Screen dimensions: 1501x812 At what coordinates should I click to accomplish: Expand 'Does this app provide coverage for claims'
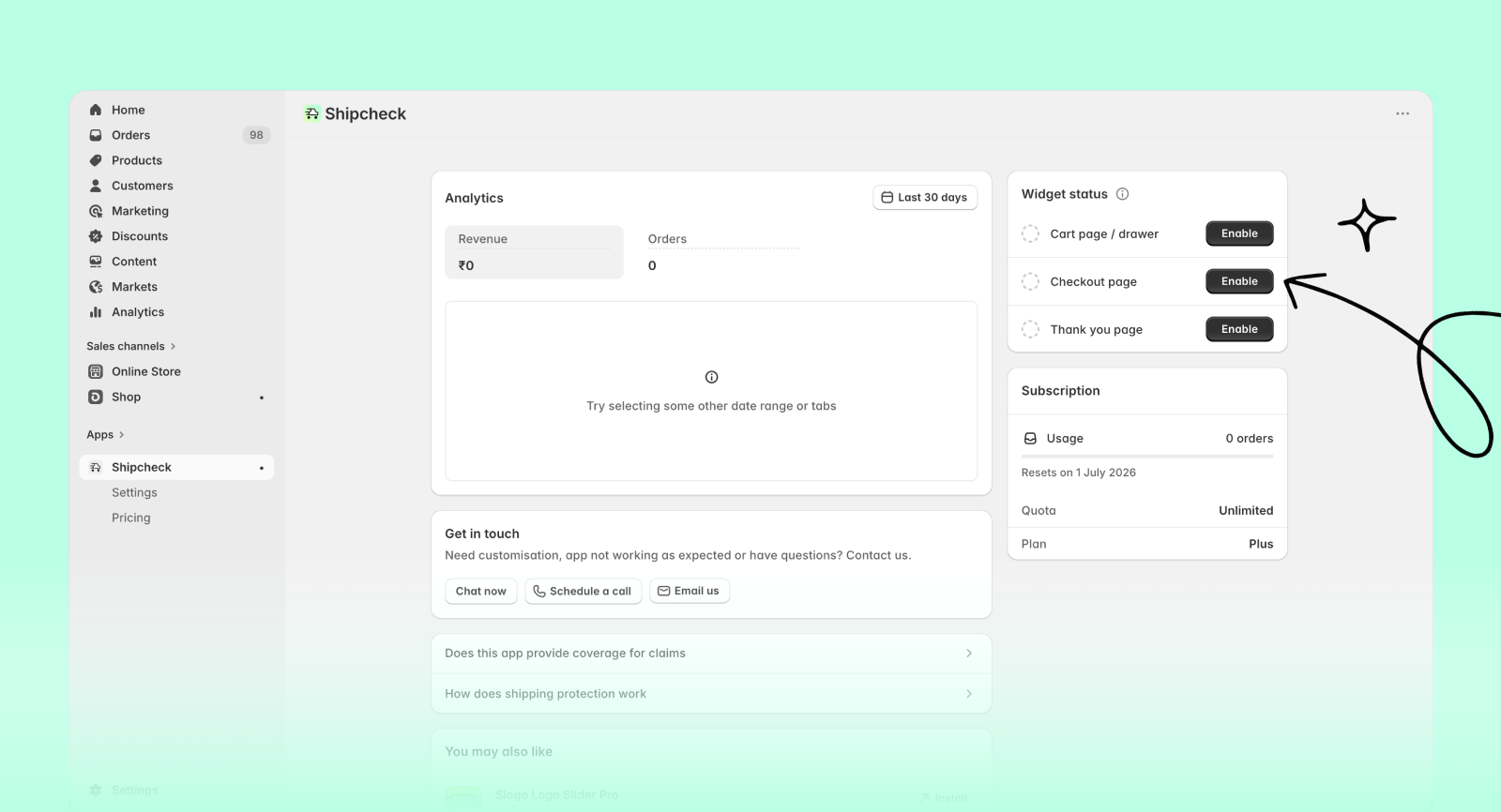click(x=711, y=654)
